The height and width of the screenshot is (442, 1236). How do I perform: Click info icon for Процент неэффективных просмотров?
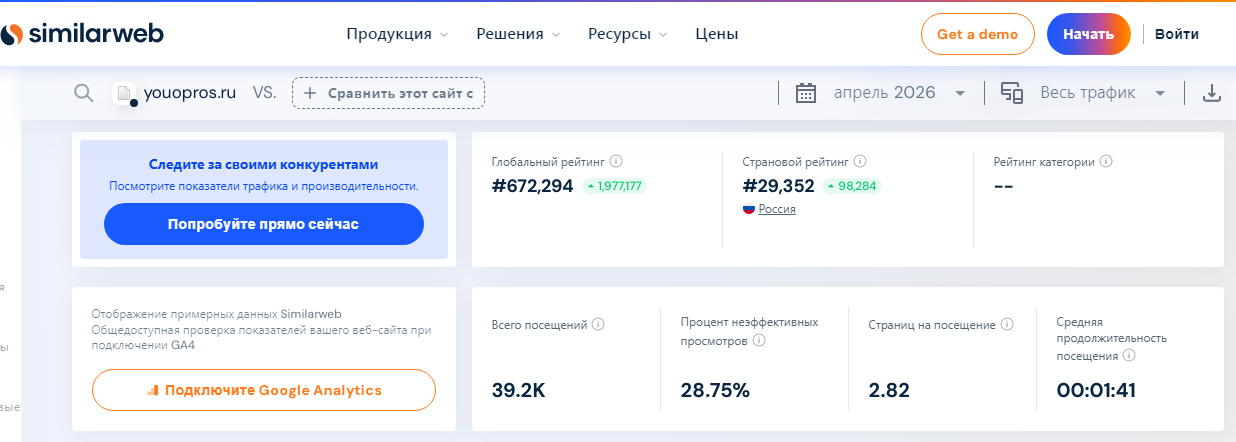759,341
